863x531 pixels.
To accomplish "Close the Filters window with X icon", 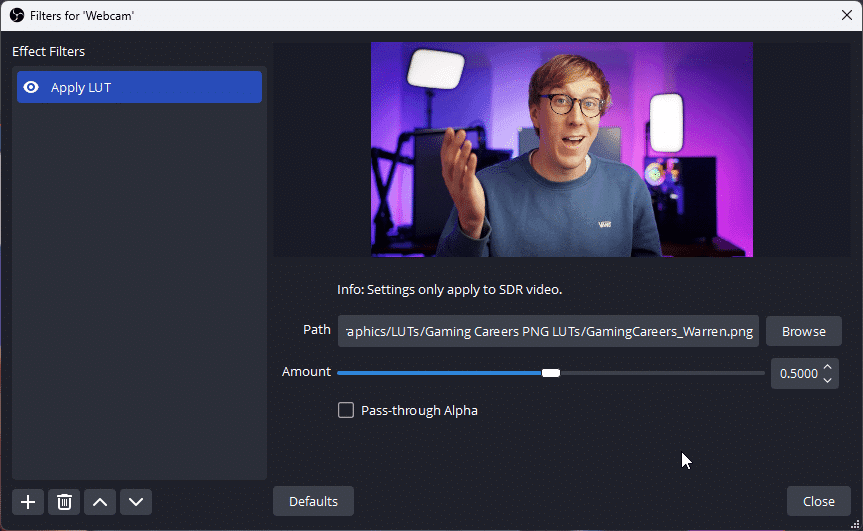I will click(x=846, y=14).
